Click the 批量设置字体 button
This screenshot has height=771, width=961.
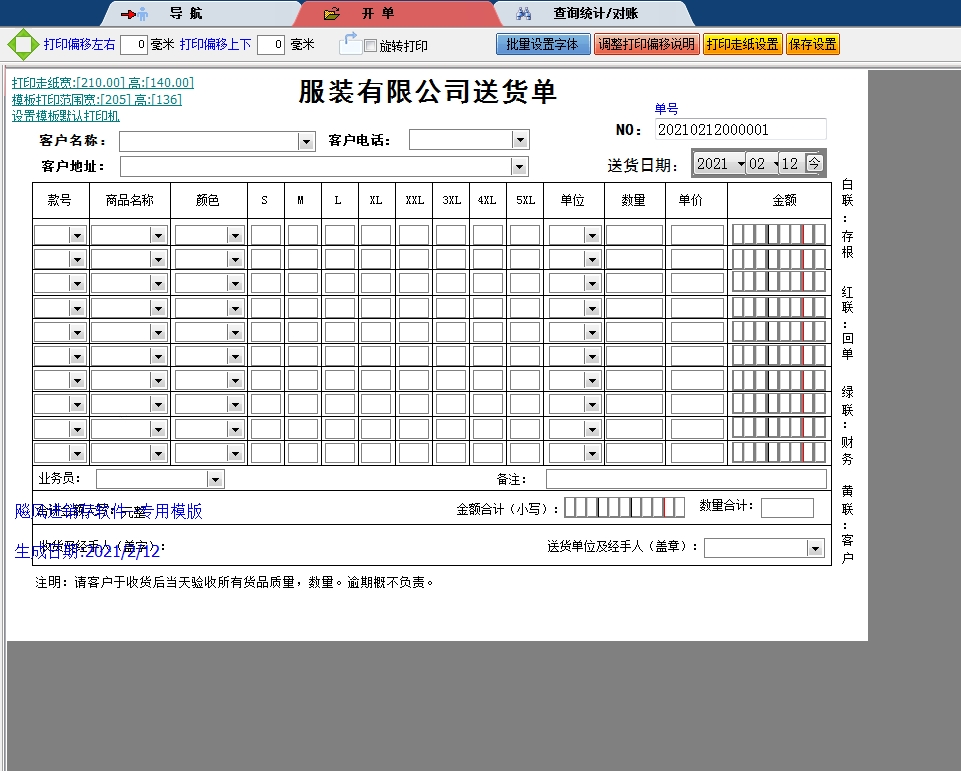click(542, 45)
